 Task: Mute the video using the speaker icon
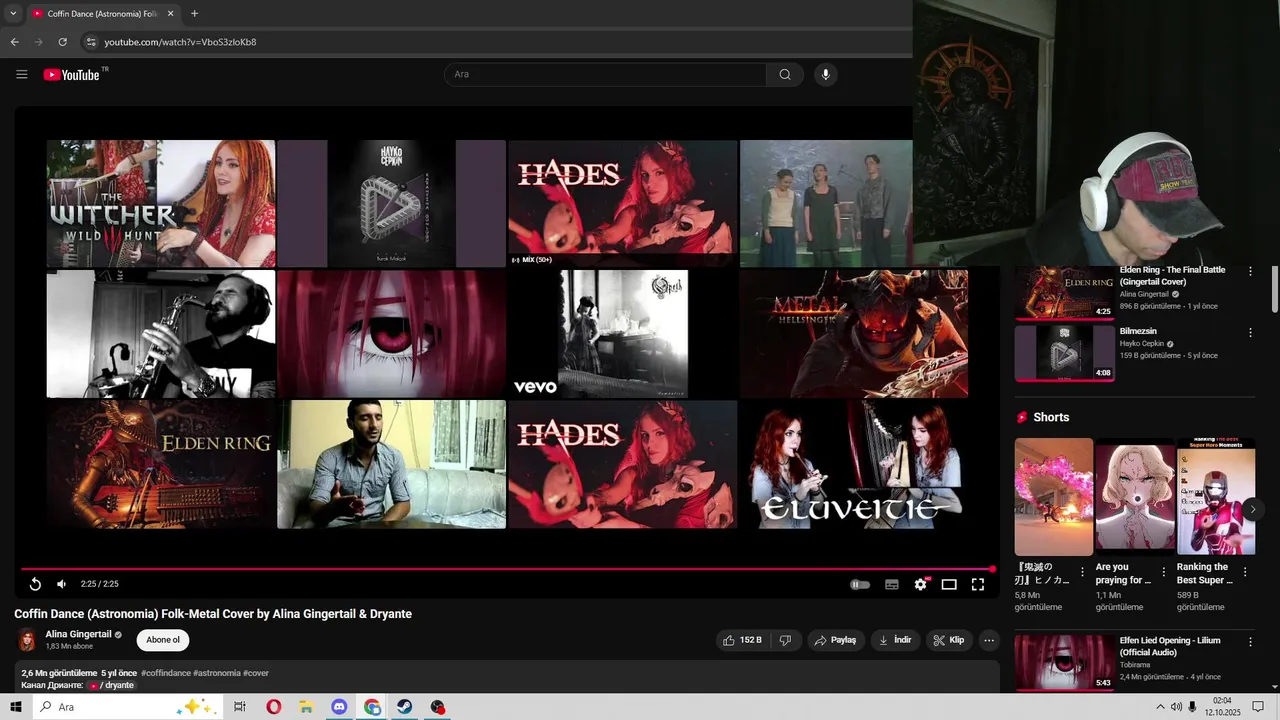tap(61, 584)
